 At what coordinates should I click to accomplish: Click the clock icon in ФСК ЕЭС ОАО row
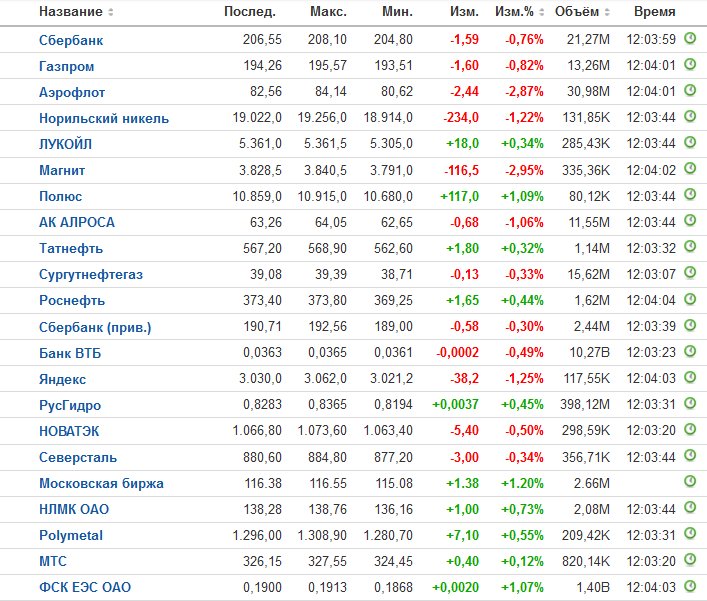tap(690, 586)
